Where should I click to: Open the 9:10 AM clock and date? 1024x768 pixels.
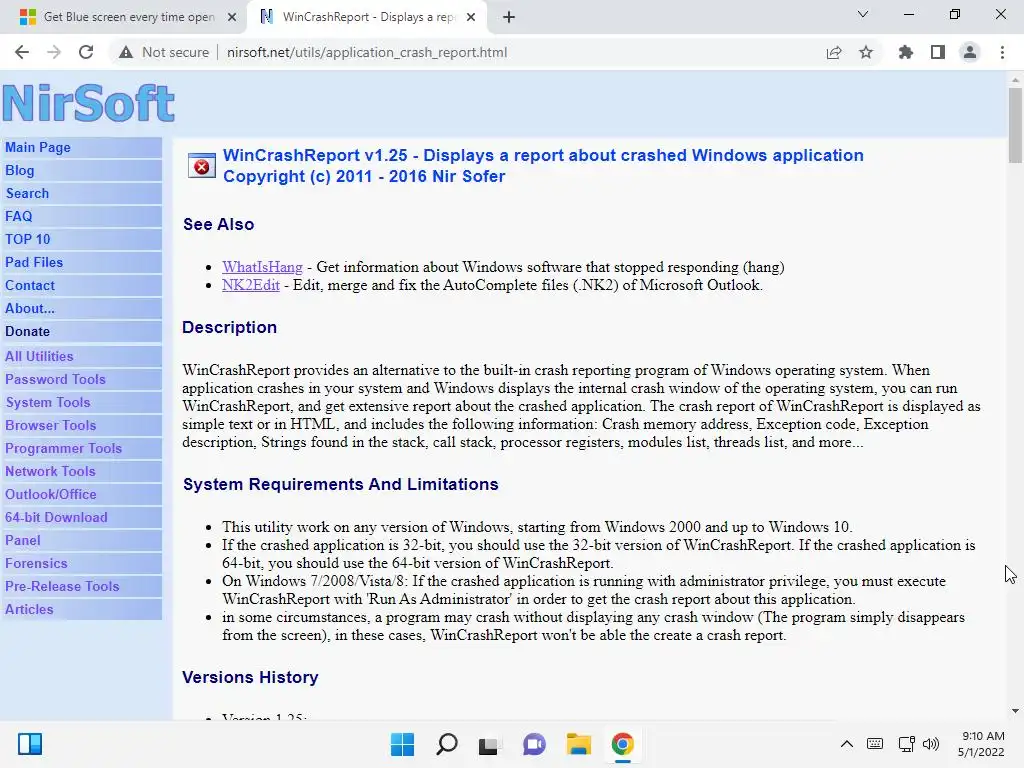click(x=982, y=744)
